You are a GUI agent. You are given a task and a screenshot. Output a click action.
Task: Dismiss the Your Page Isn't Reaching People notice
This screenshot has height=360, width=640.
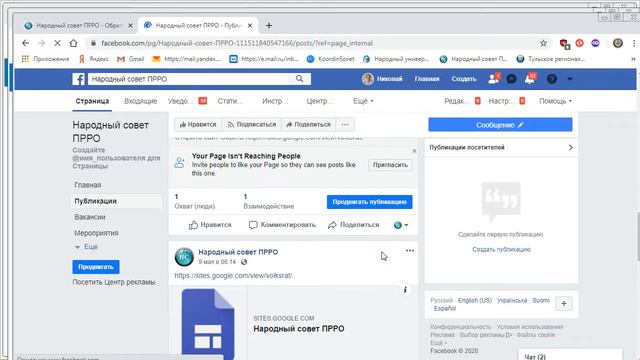(414, 151)
